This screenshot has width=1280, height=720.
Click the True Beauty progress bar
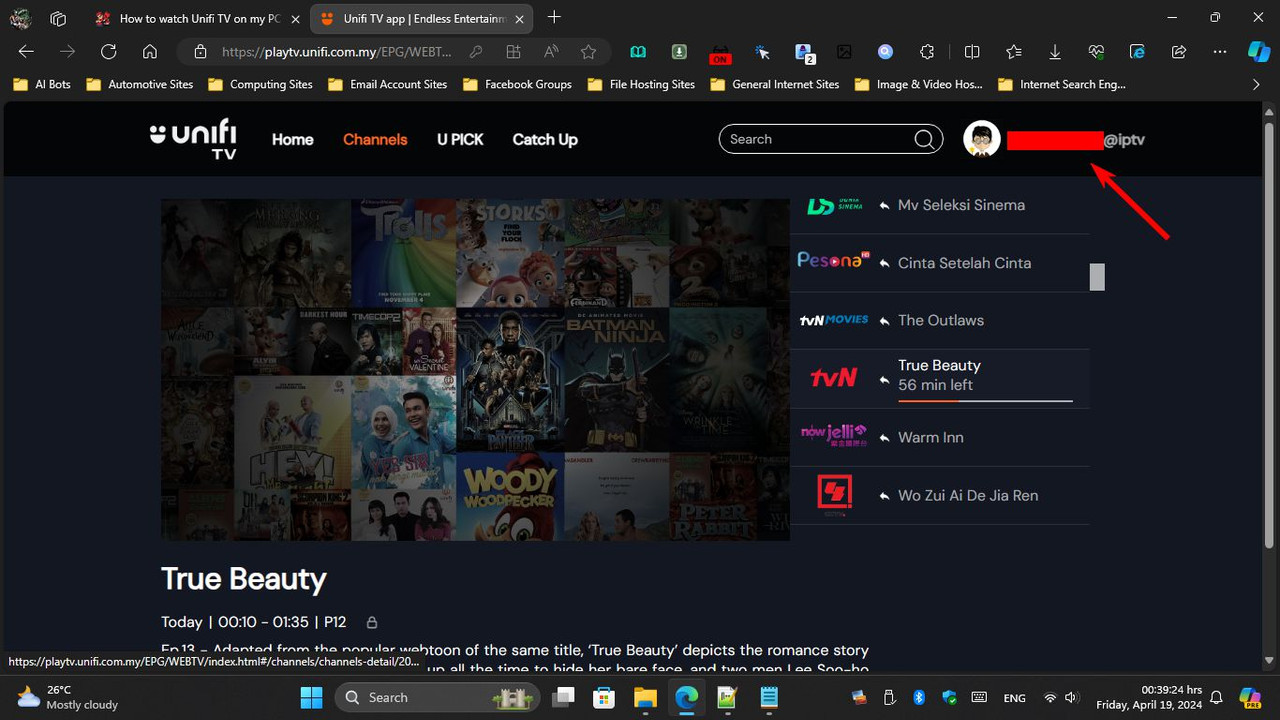(985, 400)
